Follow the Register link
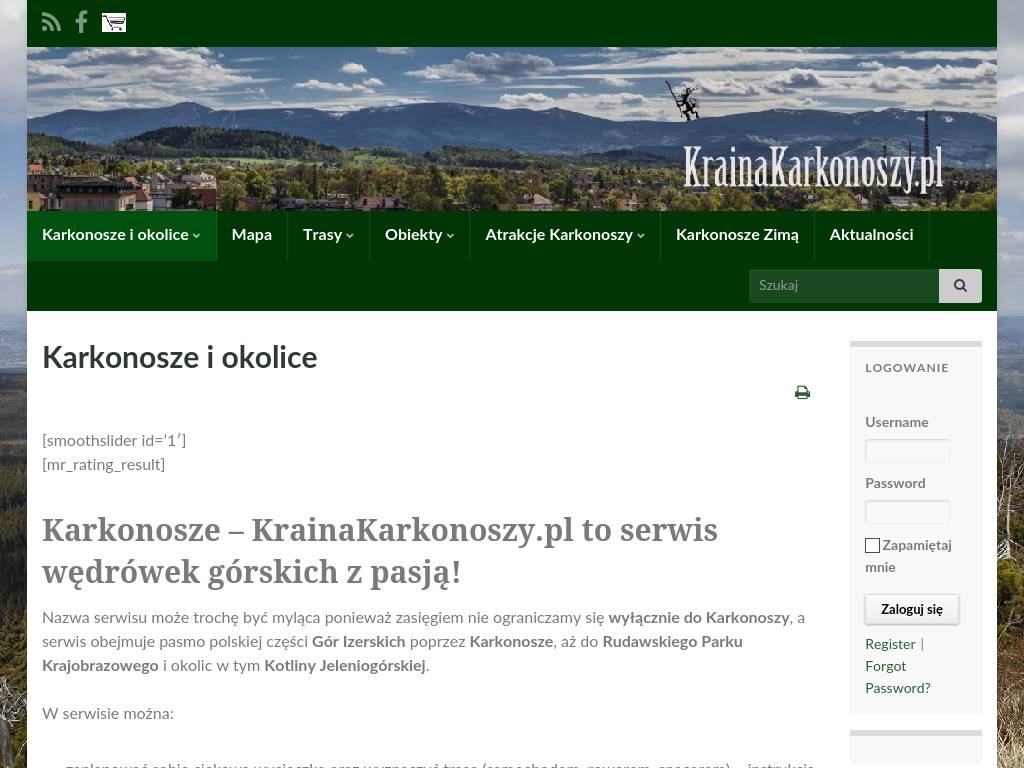This screenshot has height=768, width=1024. [890, 644]
